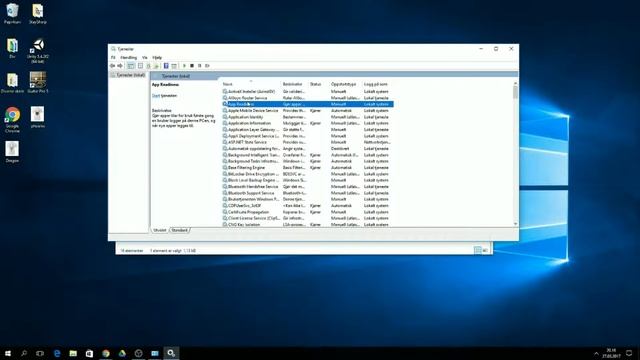Select the Unity desktop shortcut

(x=38, y=51)
